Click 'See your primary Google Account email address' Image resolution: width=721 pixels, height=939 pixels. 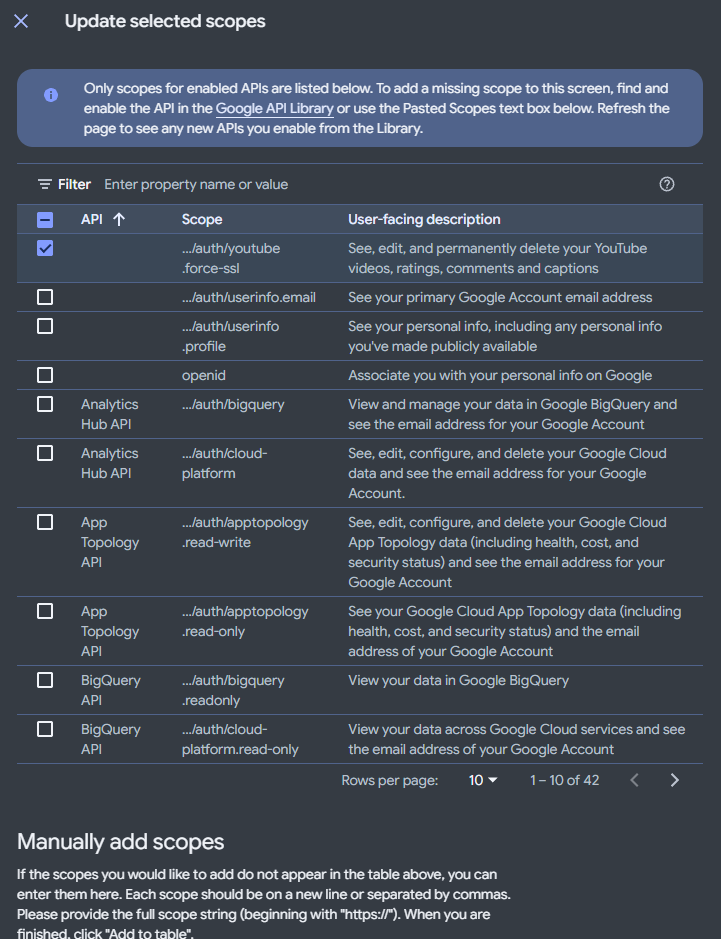500,298
